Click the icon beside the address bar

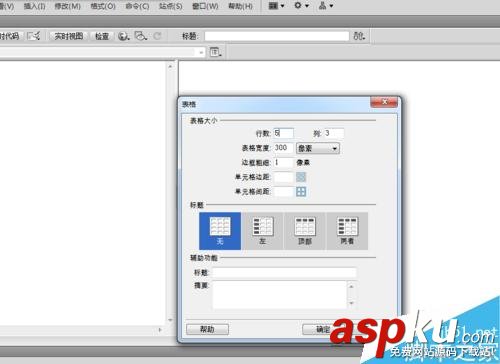pyautogui.click(x=215, y=52)
